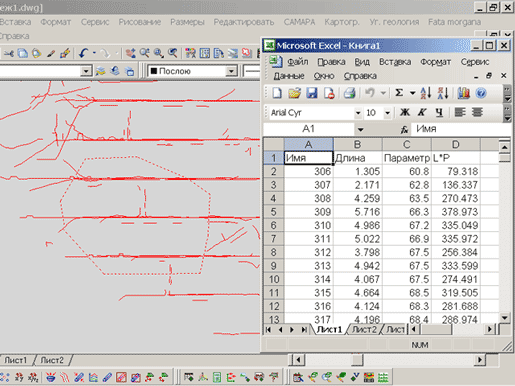This screenshot has height=386, width=515.
Task: Open the AutoCAD undo history dropdown arrow
Action: pyautogui.click(x=95, y=53)
